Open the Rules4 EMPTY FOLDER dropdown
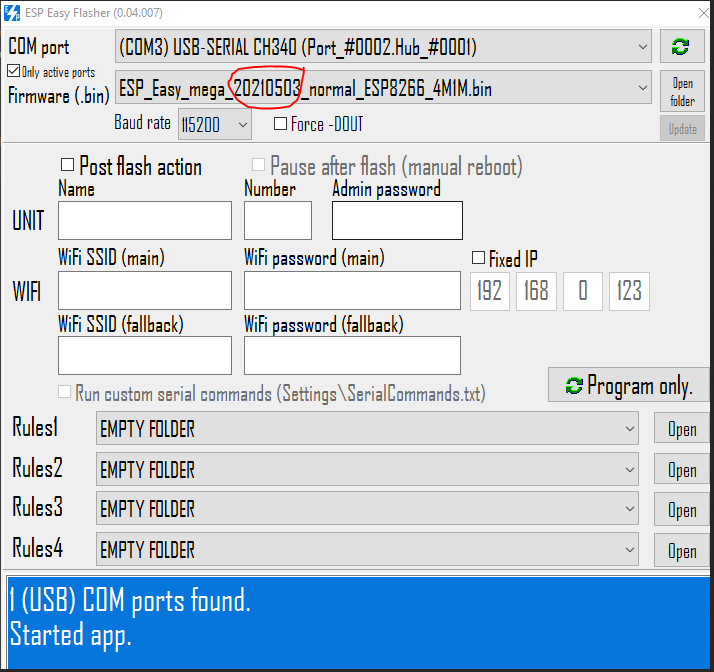Viewport: 714px width, 672px height. coord(367,550)
